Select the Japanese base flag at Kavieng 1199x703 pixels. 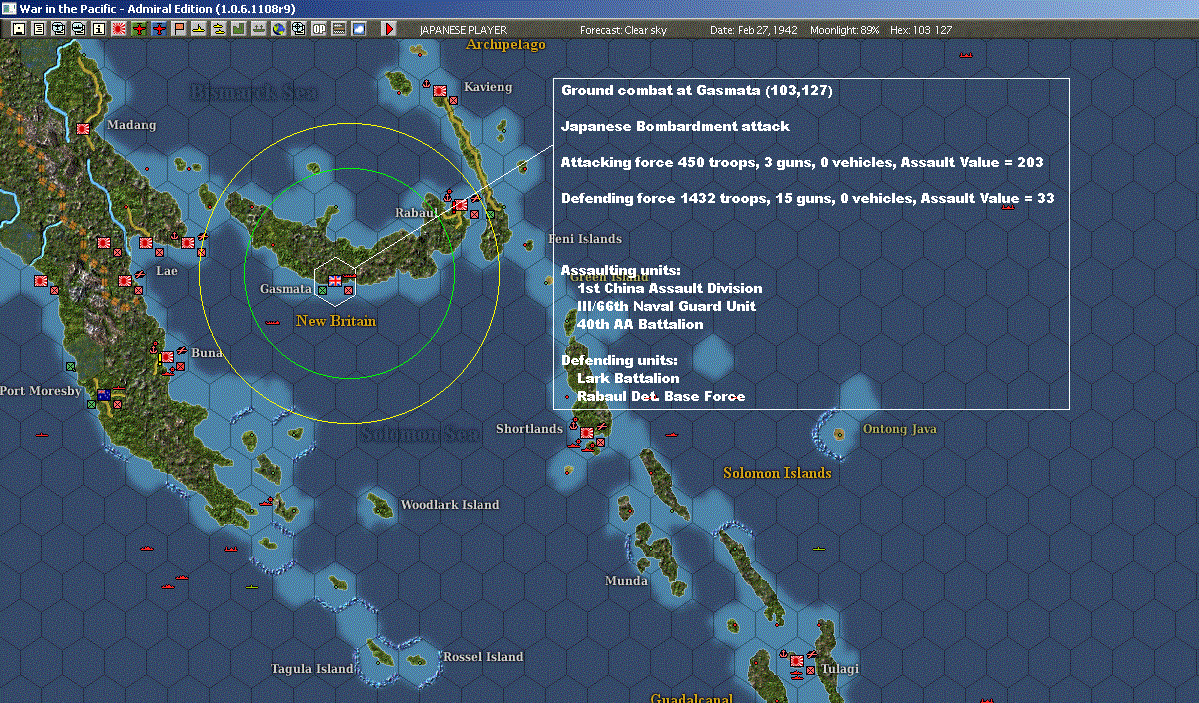coord(440,91)
